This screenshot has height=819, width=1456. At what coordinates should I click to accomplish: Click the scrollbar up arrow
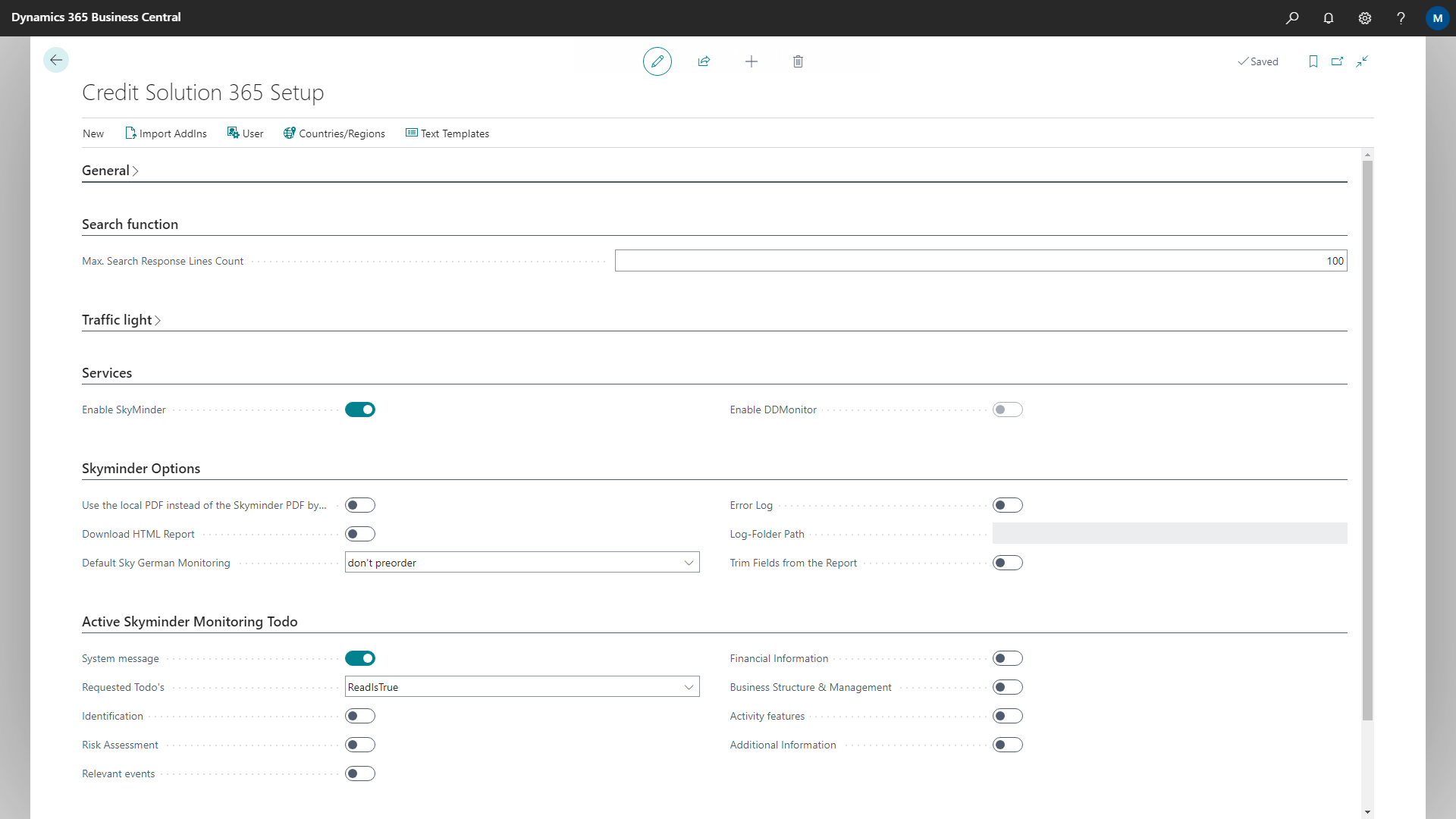[1367, 155]
